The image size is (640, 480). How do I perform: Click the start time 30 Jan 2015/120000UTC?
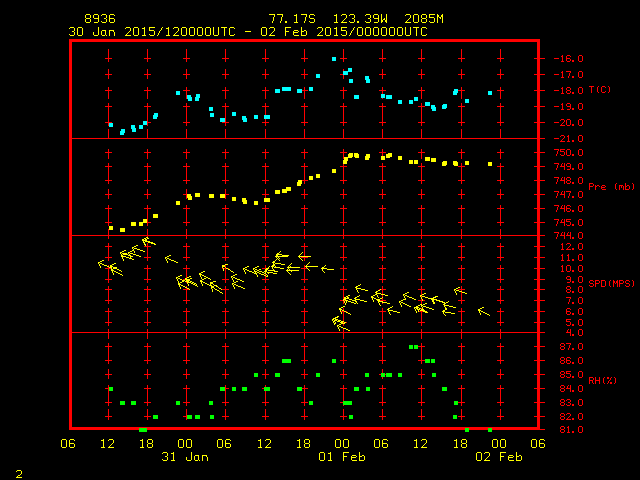[x=152, y=32]
